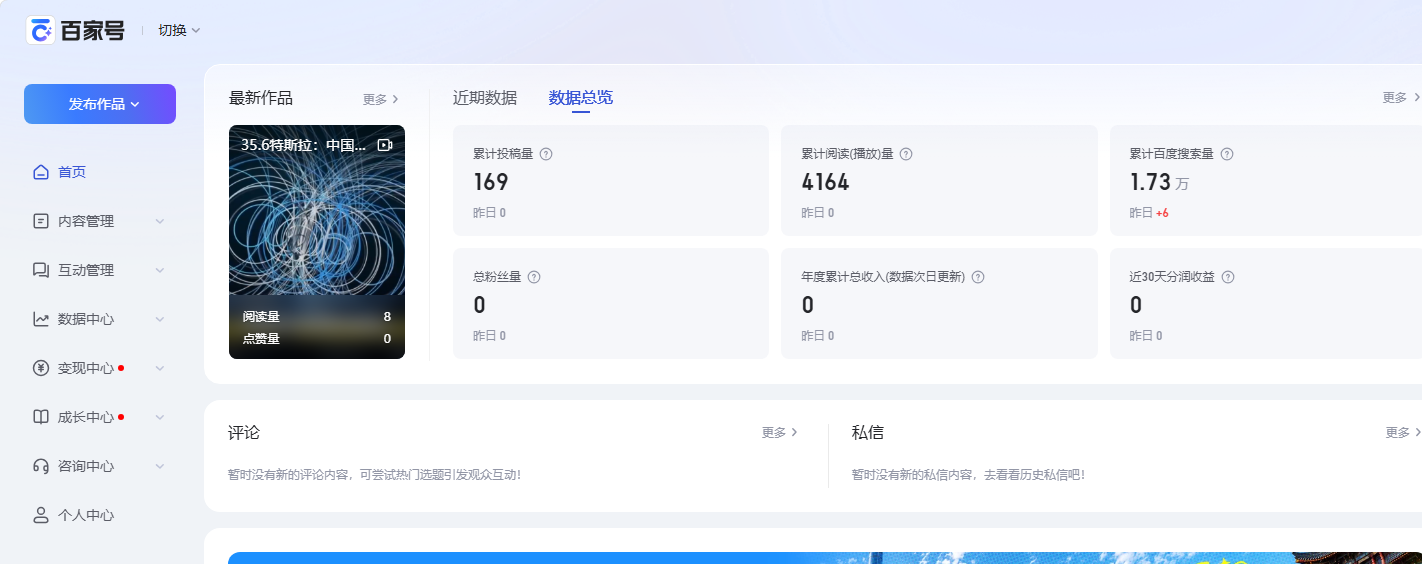Click the 百家号 logo icon
This screenshot has height=564, width=1422.
(41, 30)
